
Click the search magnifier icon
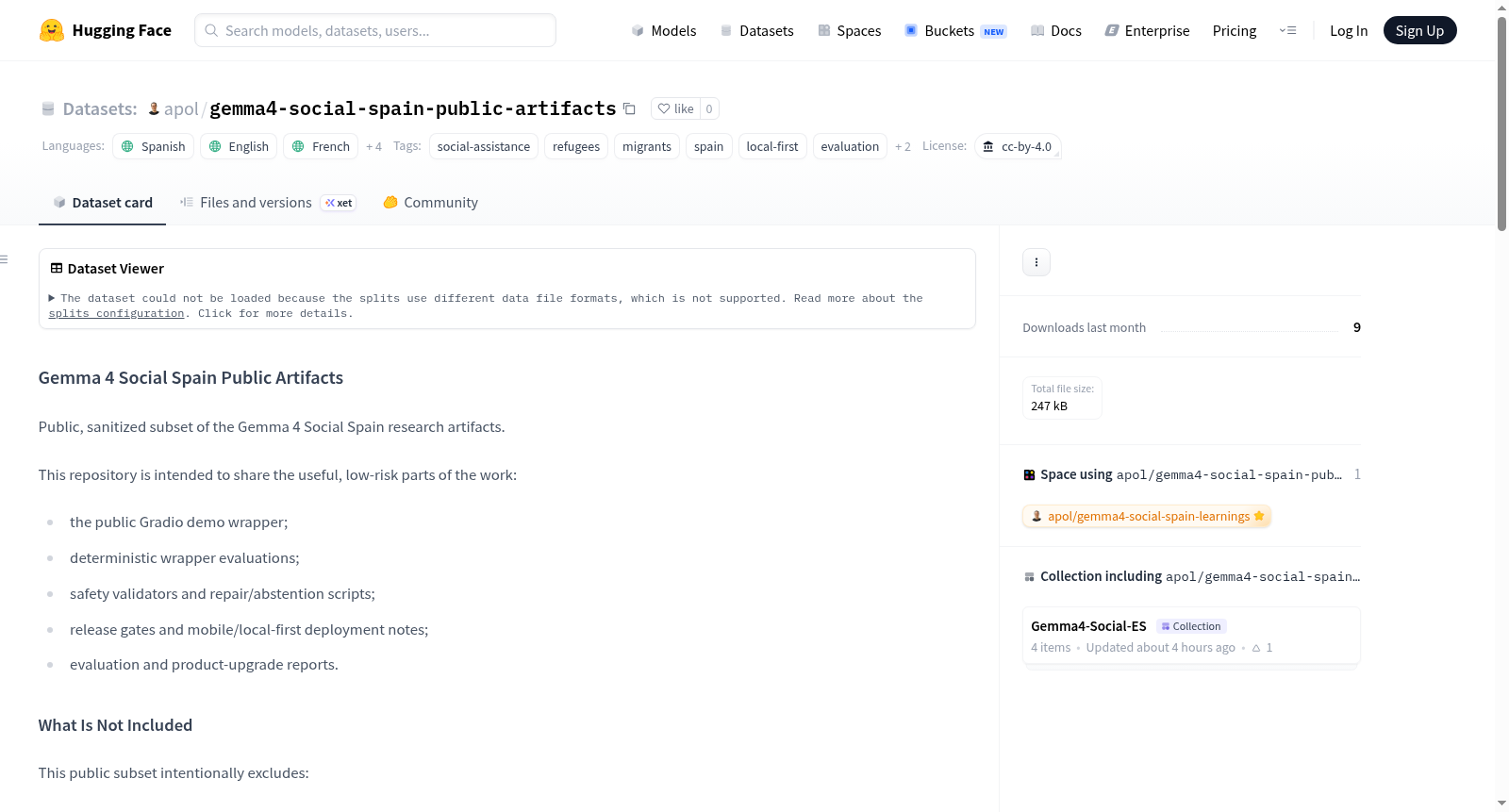click(x=211, y=30)
